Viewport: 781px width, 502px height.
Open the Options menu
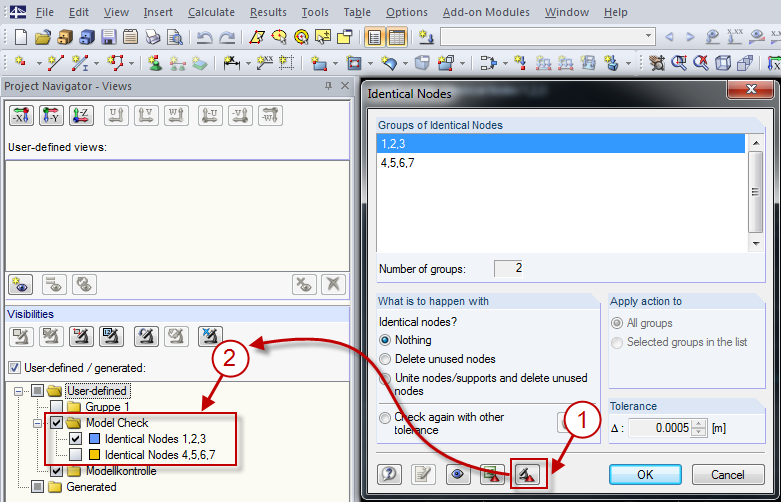tap(406, 12)
